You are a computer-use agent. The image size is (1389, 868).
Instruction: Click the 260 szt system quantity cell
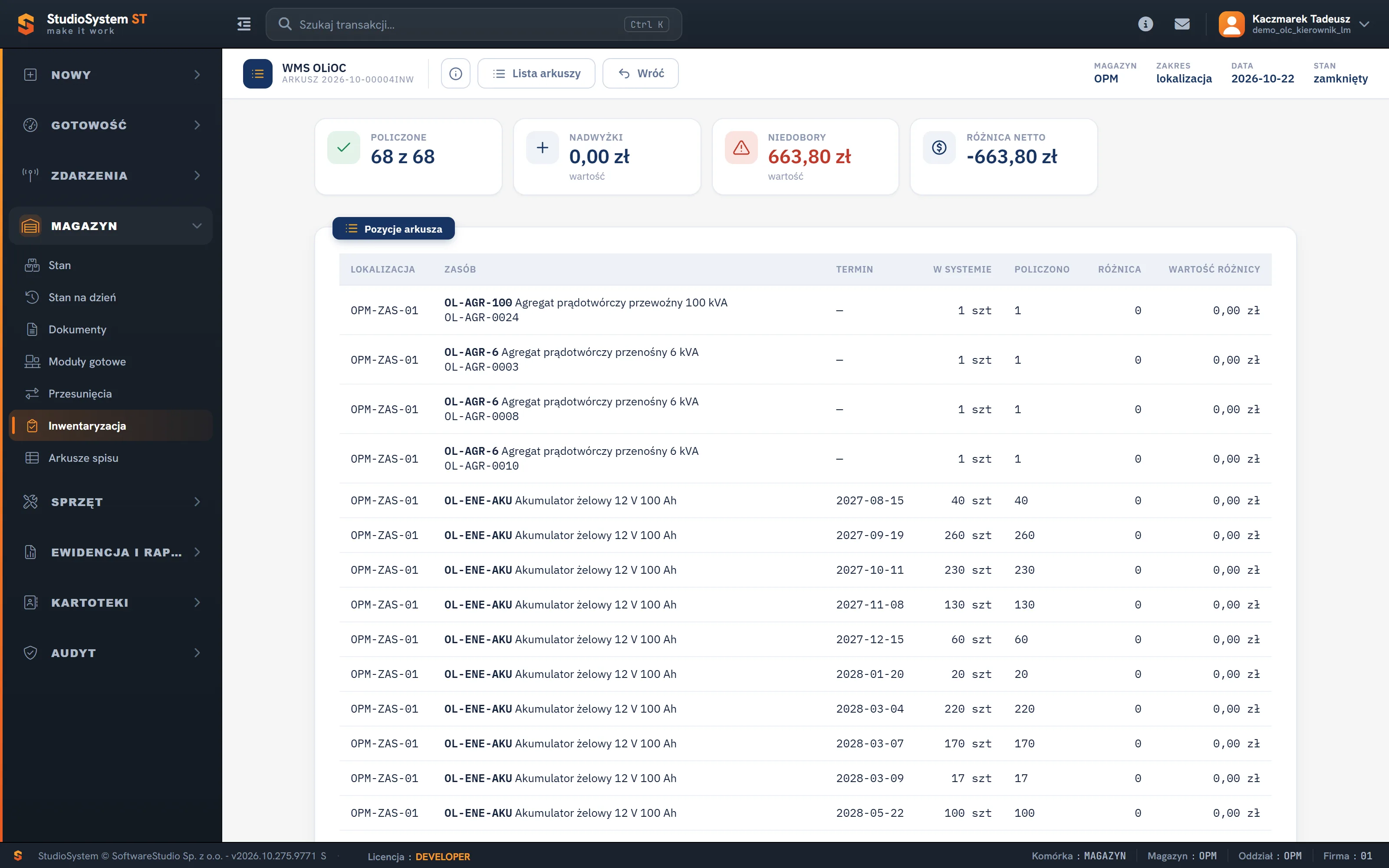968,535
